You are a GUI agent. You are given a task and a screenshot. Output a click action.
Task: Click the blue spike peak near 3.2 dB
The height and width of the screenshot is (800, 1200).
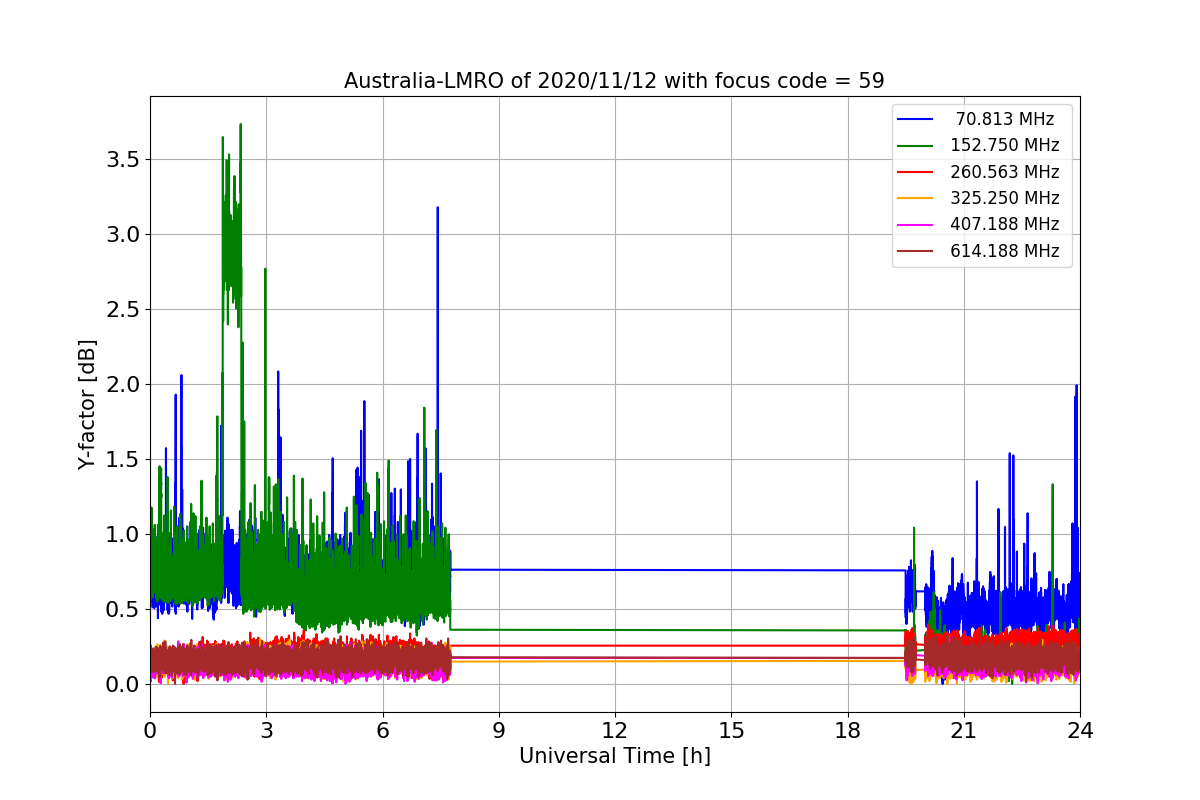tap(437, 208)
